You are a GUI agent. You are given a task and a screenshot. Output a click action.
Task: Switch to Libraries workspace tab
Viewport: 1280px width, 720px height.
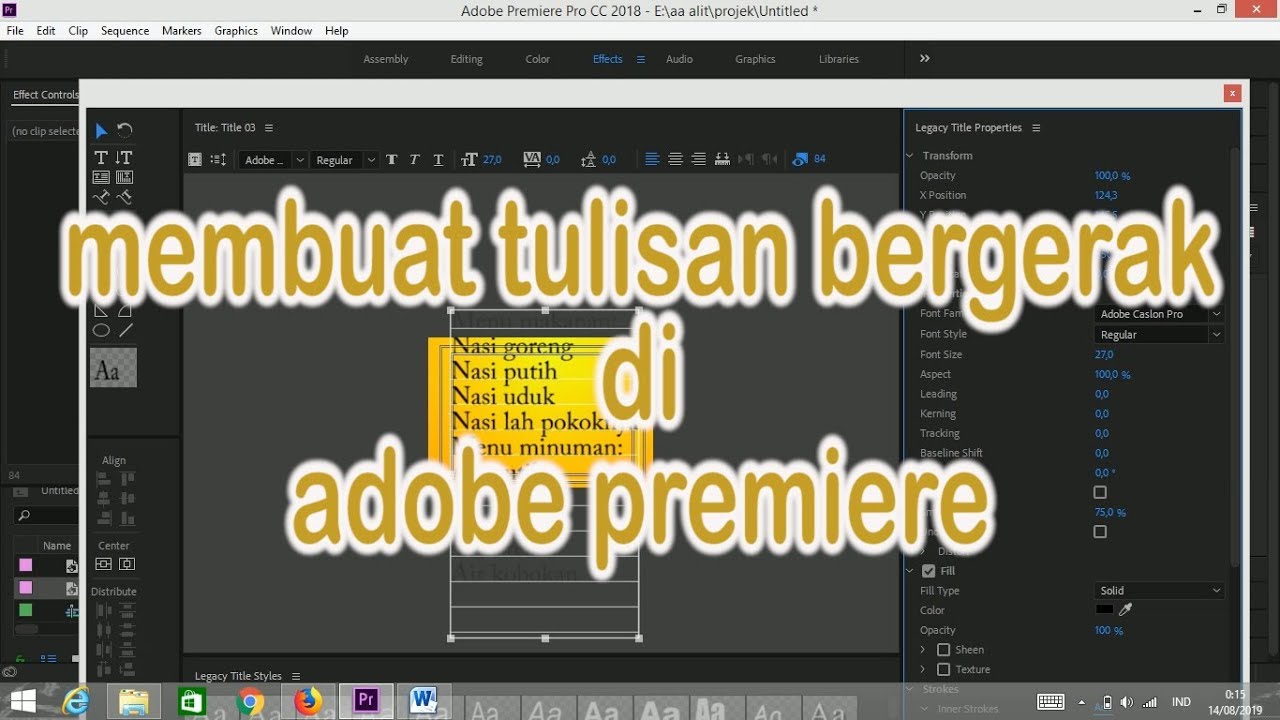839,59
